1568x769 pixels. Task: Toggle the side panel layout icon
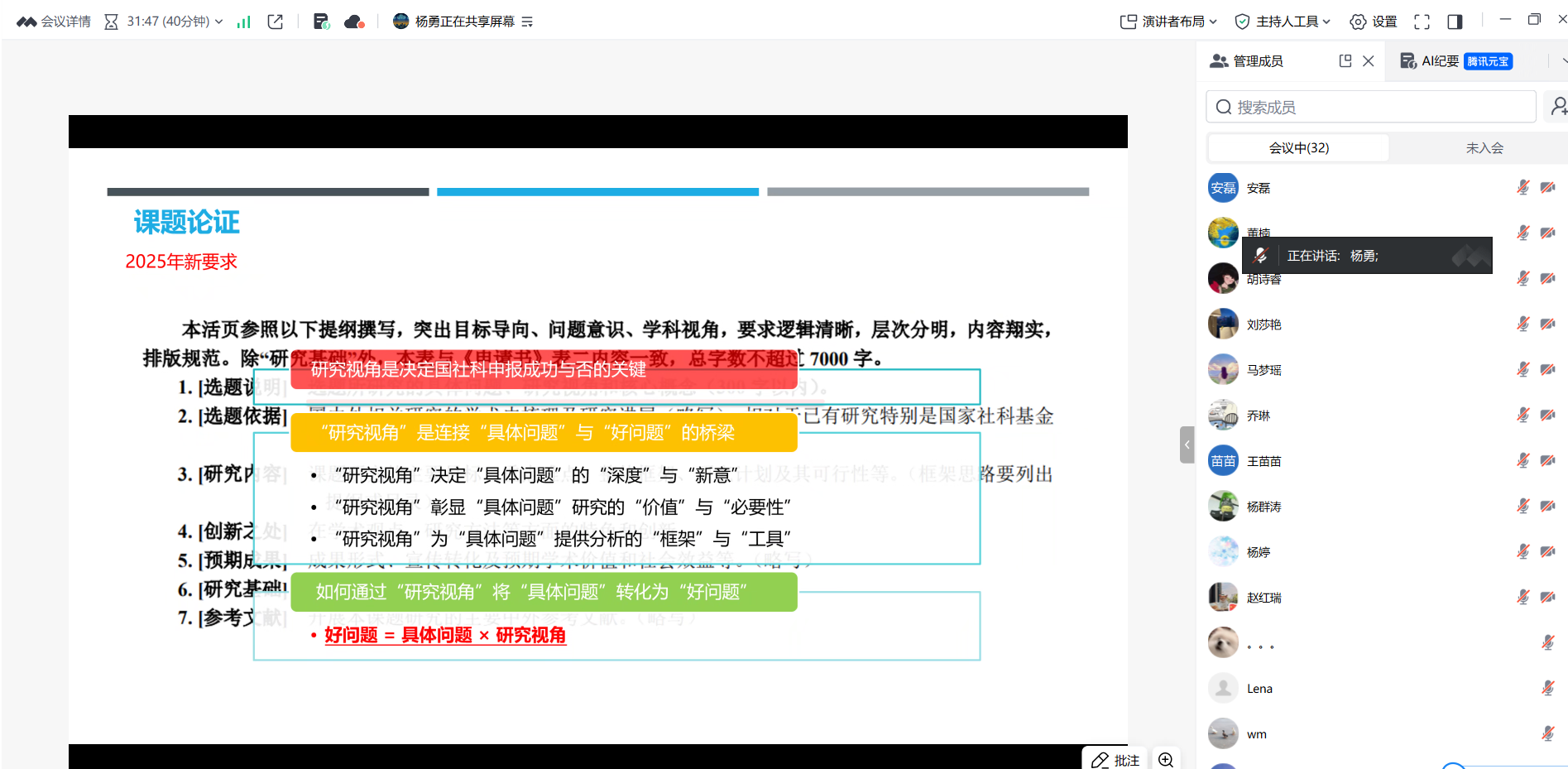click(x=1455, y=22)
